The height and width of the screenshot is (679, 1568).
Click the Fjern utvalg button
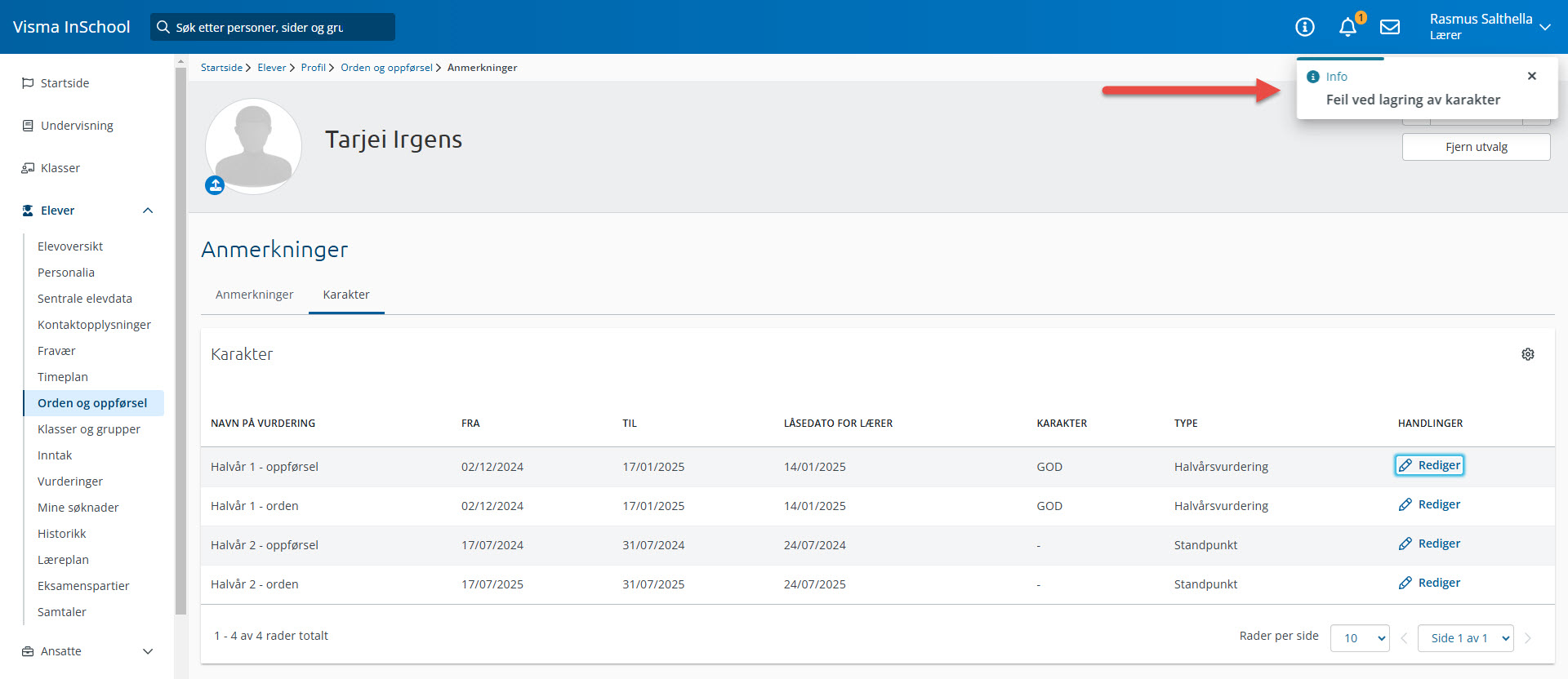point(1476,147)
